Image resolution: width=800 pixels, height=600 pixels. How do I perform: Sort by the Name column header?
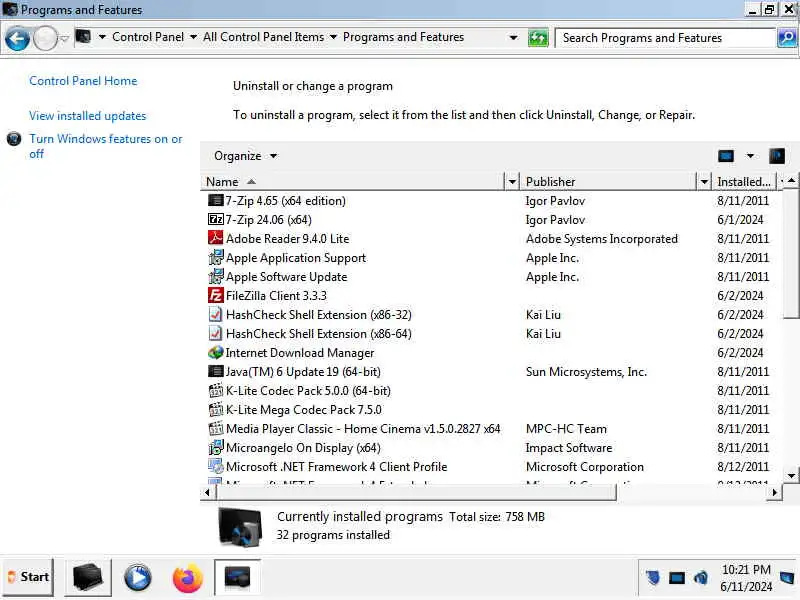coord(352,182)
